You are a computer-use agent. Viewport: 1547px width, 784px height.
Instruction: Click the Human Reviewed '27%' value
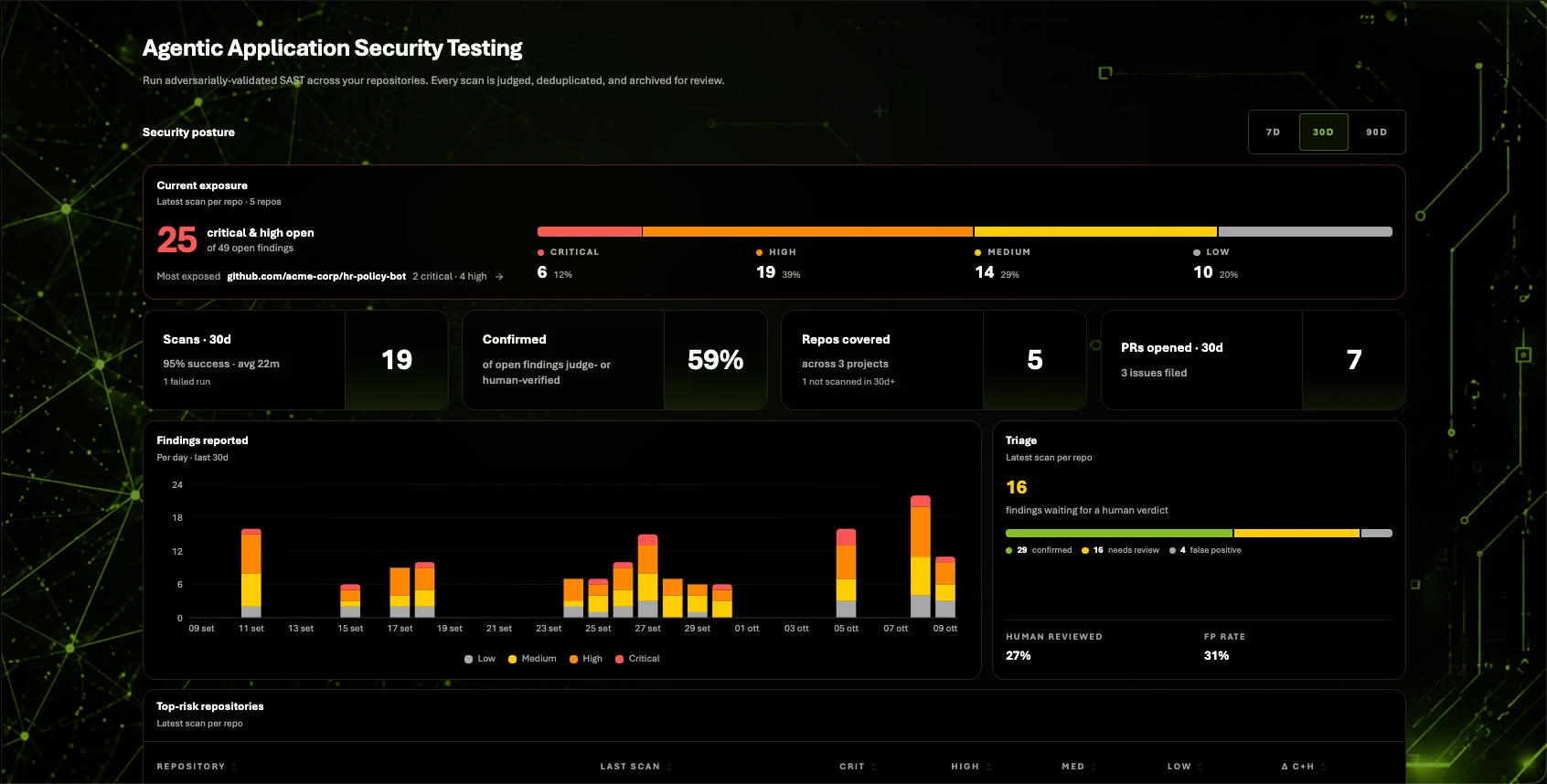[x=1019, y=656]
